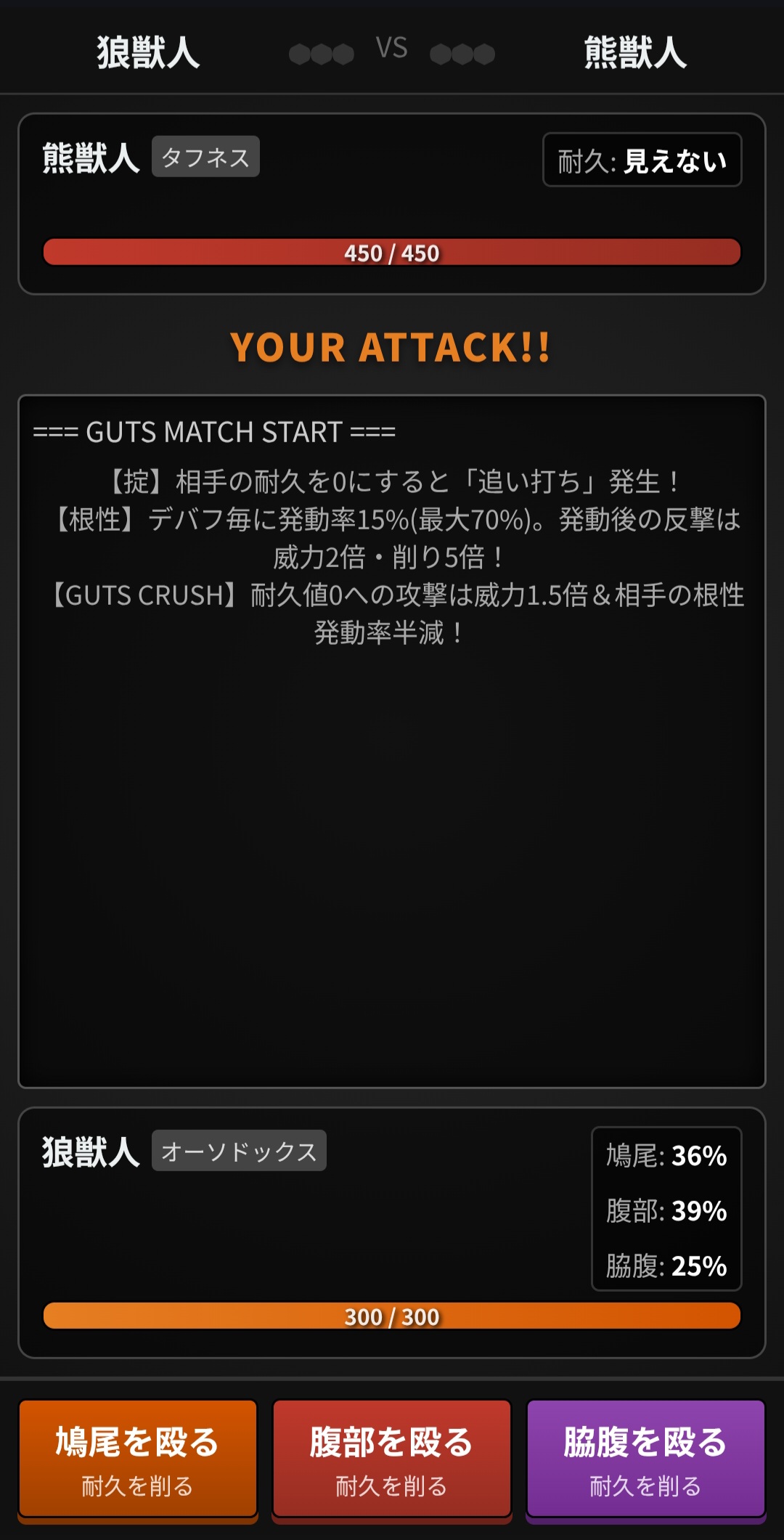784x1540 pixels.
Task: Click the enemy 450 / 450 health bar
Action: coord(392,253)
